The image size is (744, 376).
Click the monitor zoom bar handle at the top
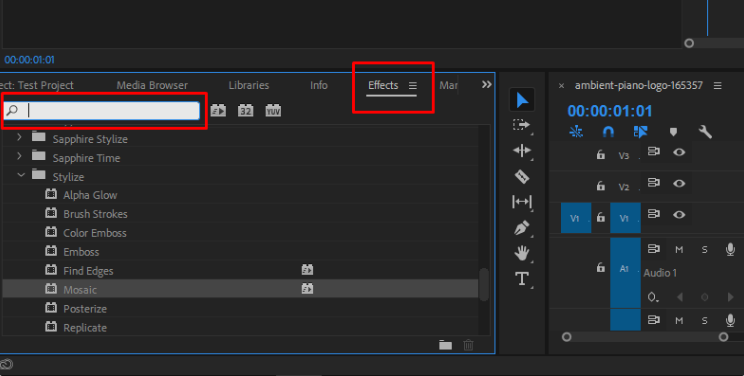pos(689,43)
